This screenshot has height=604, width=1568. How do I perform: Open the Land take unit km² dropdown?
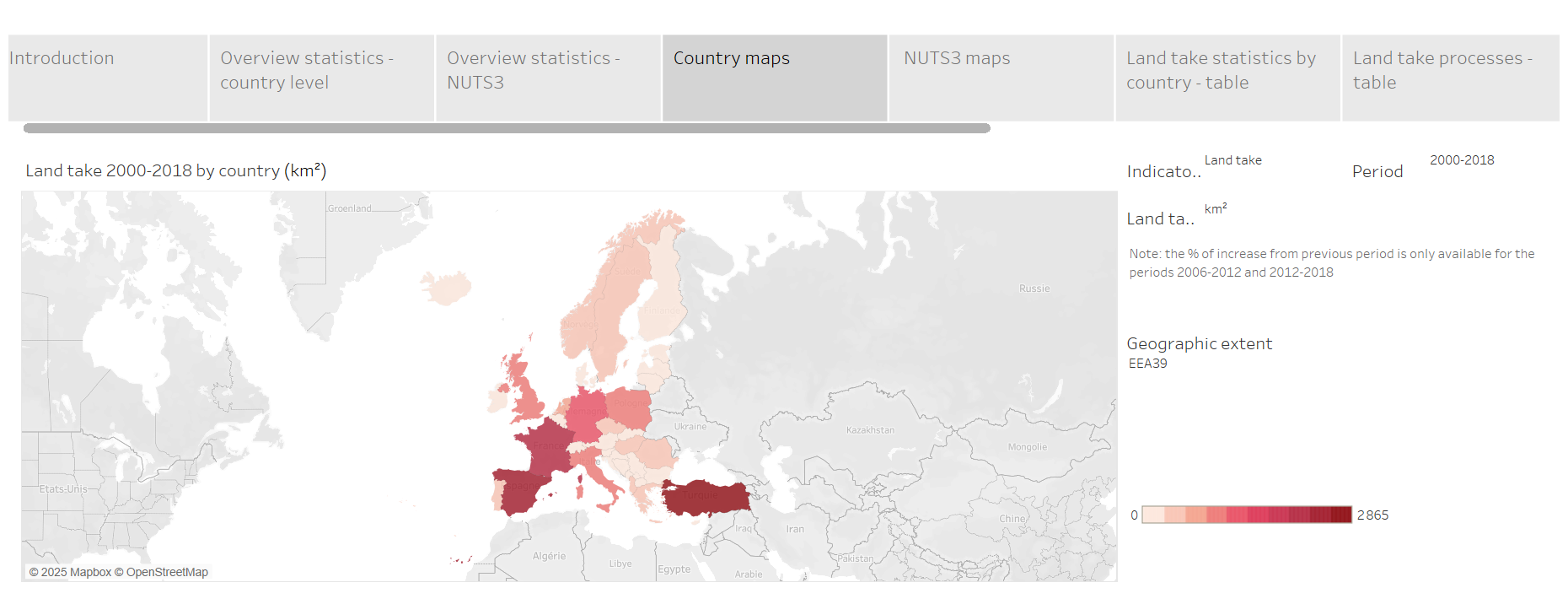[1215, 208]
